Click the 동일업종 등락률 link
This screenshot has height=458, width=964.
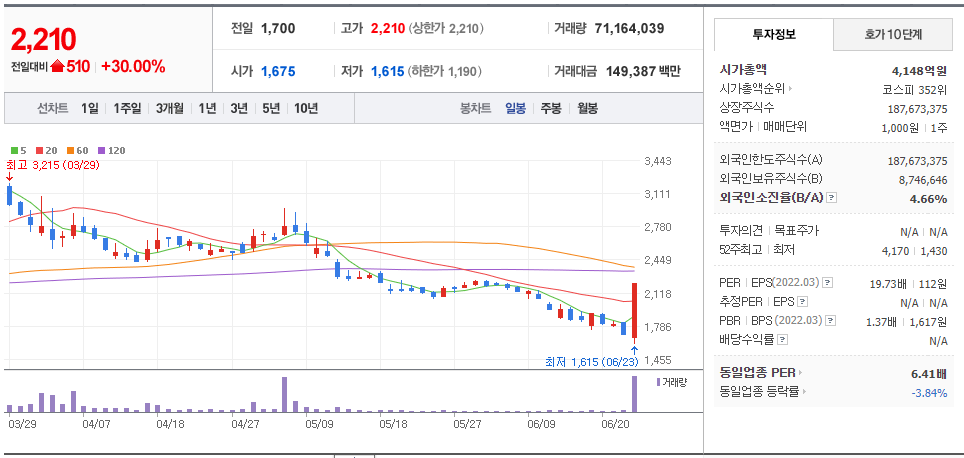(x=759, y=392)
